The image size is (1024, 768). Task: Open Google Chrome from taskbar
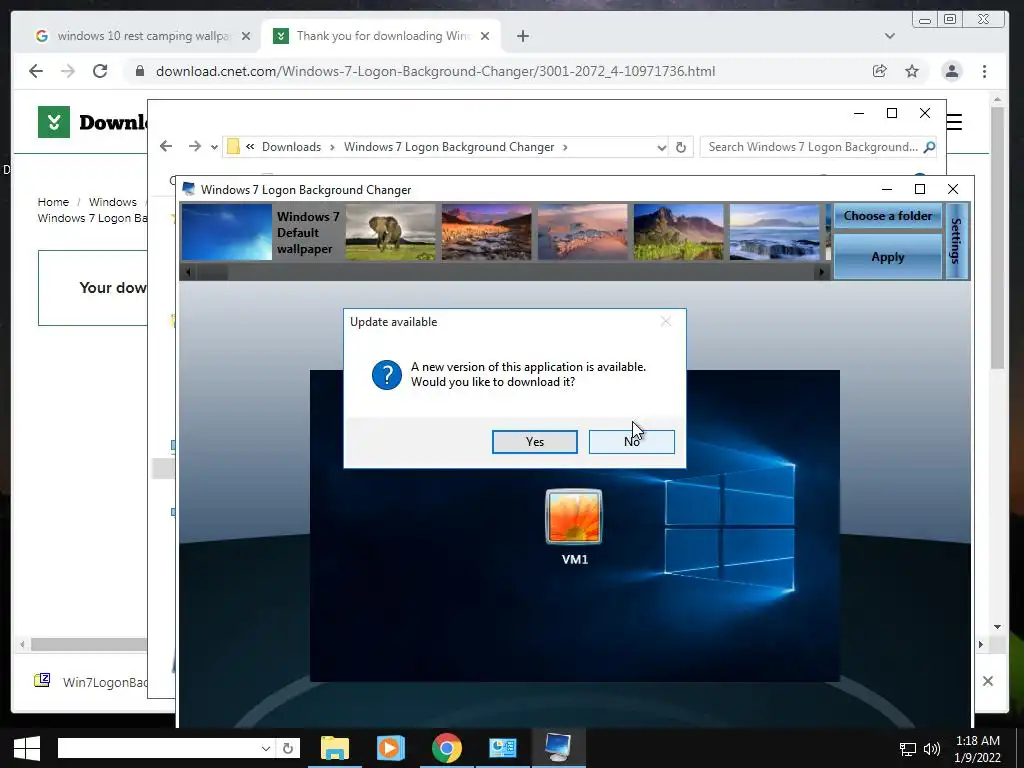[x=447, y=748]
